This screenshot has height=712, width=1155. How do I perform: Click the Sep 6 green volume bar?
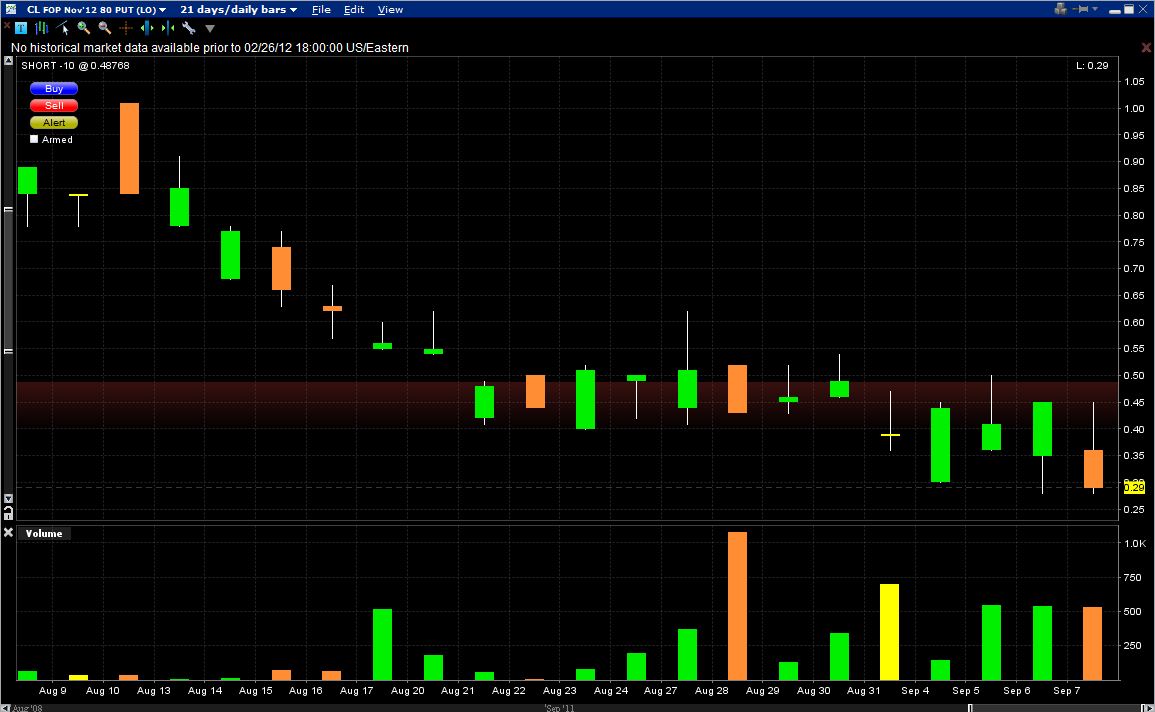coord(1042,643)
